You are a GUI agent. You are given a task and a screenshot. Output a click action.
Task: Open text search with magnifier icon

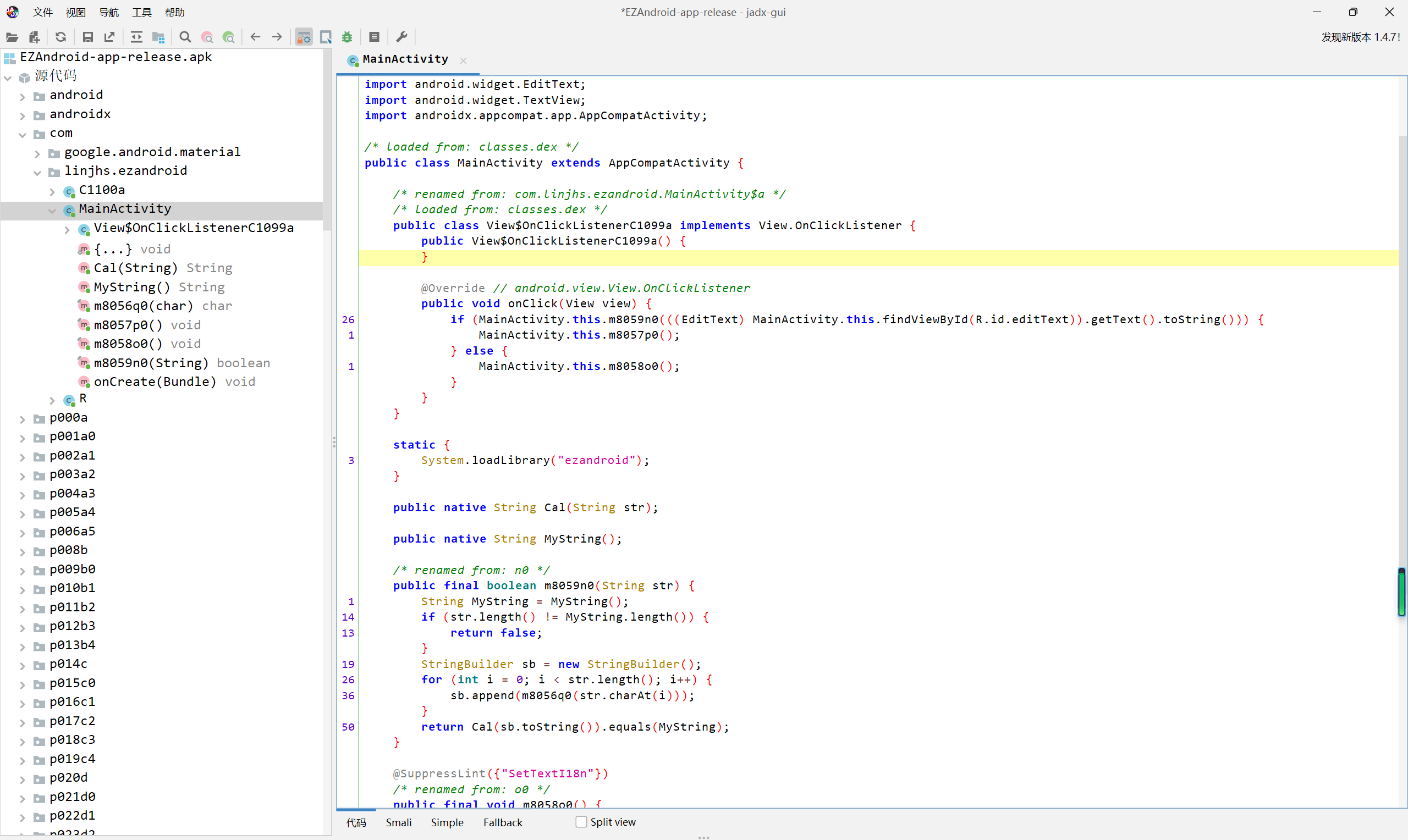point(185,37)
